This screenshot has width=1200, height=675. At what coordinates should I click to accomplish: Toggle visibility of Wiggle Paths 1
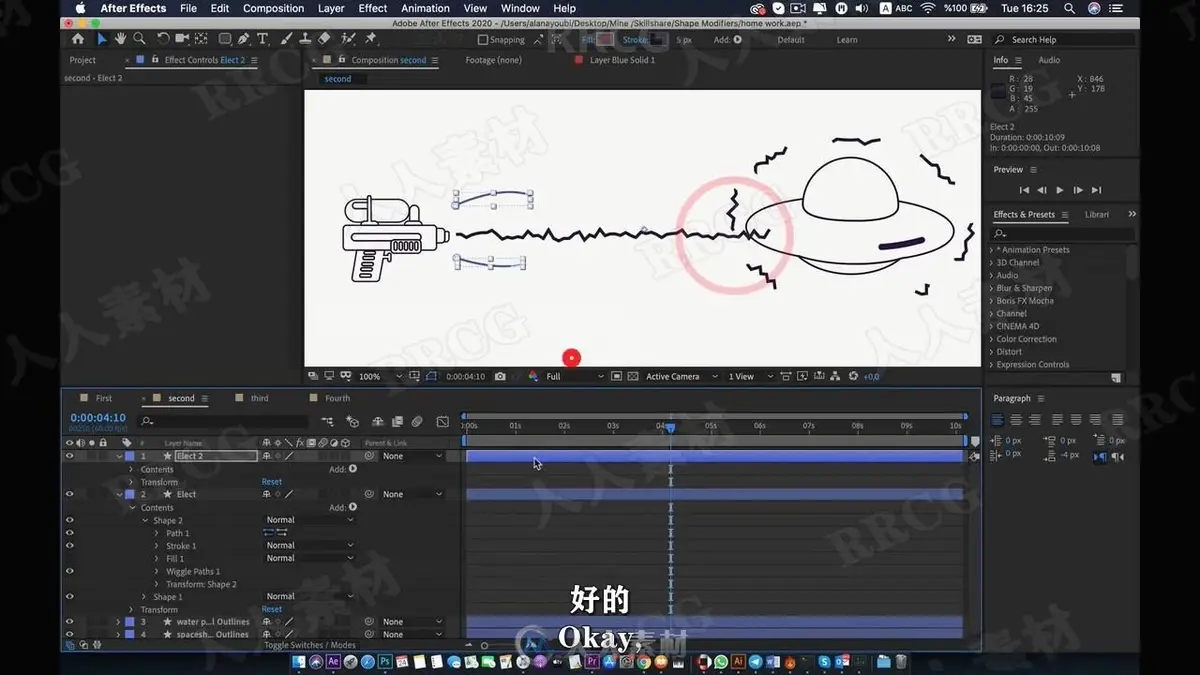[x=69, y=571]
